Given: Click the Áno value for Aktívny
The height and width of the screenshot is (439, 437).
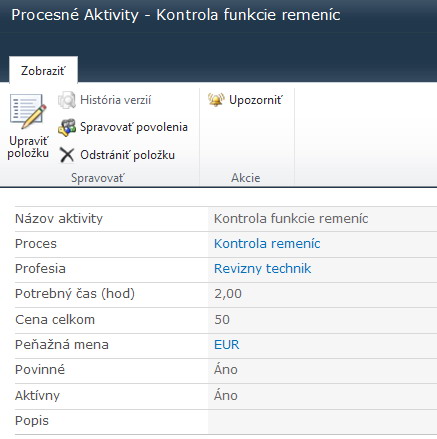Looking at the screenshot, I should click(x=226, y=396).
